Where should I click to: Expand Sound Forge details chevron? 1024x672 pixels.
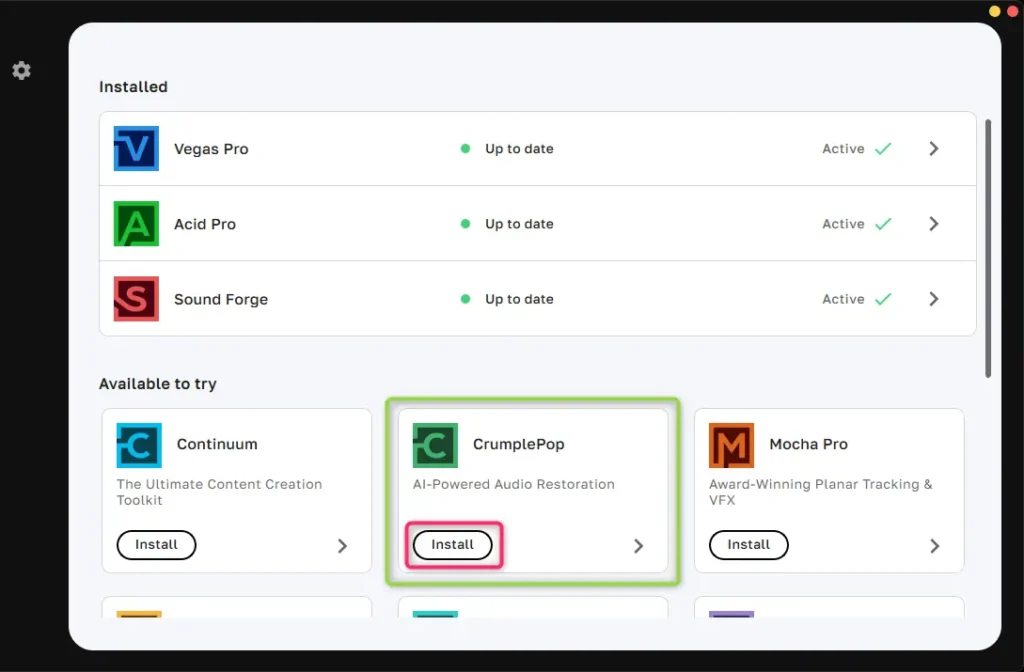tap(934, 298)
